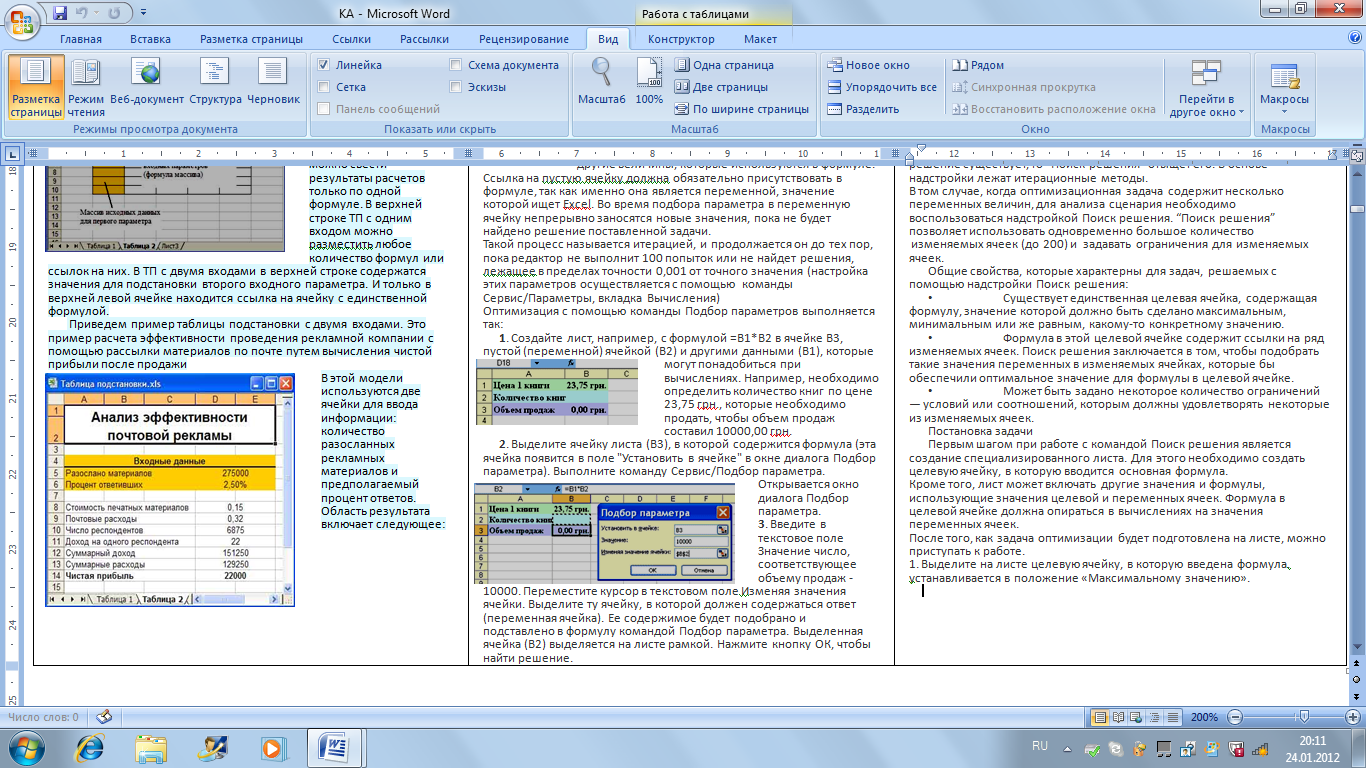
Task: Open the Рецензирование ribbon tab
Action: pyautogui.click(x=524, y=39)
